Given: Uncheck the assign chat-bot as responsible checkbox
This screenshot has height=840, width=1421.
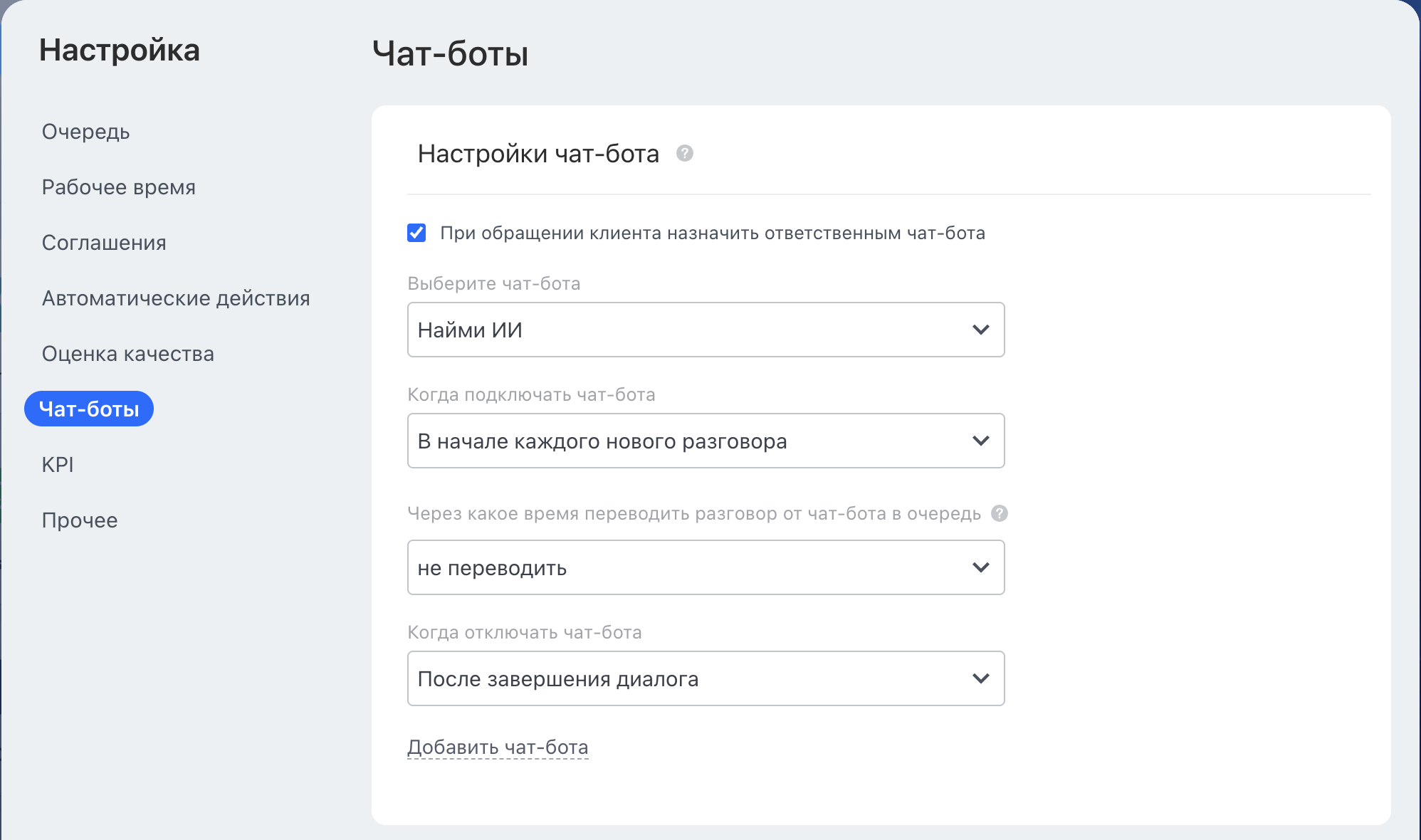Looking at the screenshot, I should [416, 233].
